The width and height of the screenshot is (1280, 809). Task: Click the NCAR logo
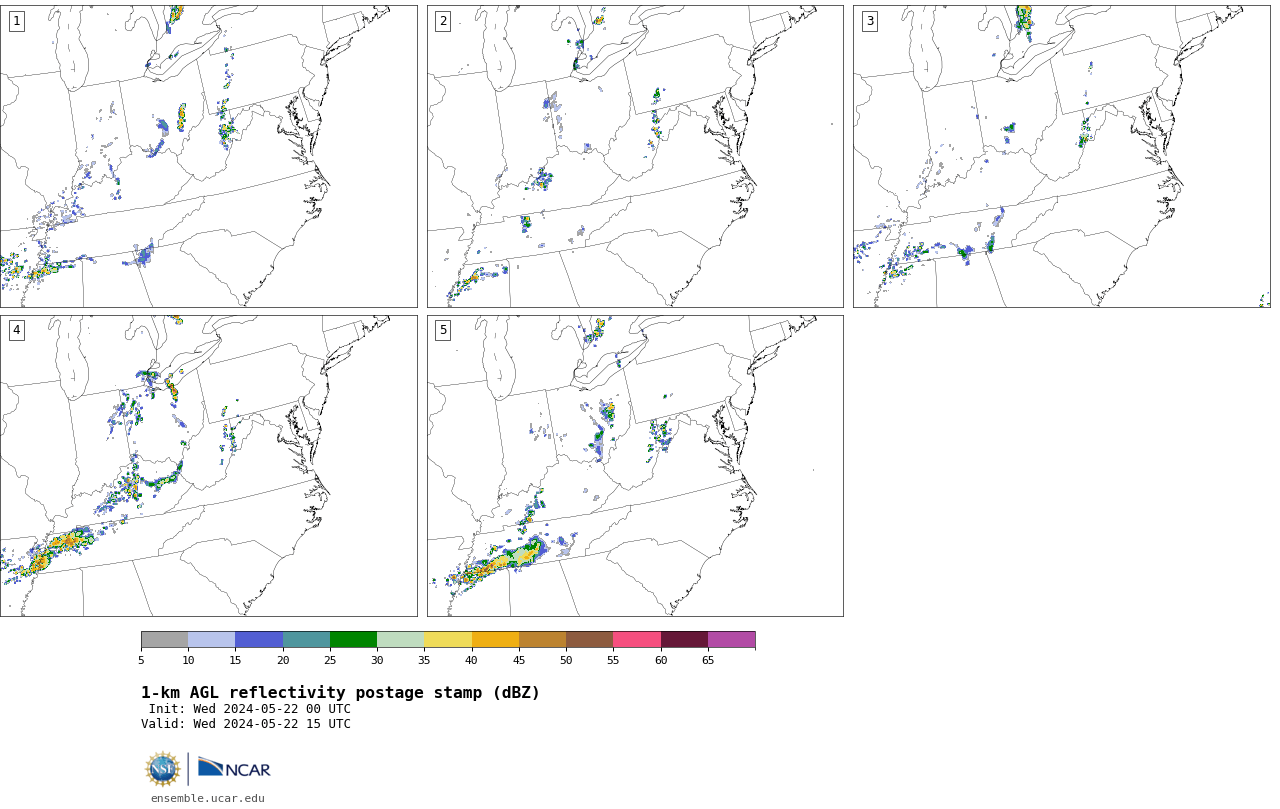(x=234, y=769)
